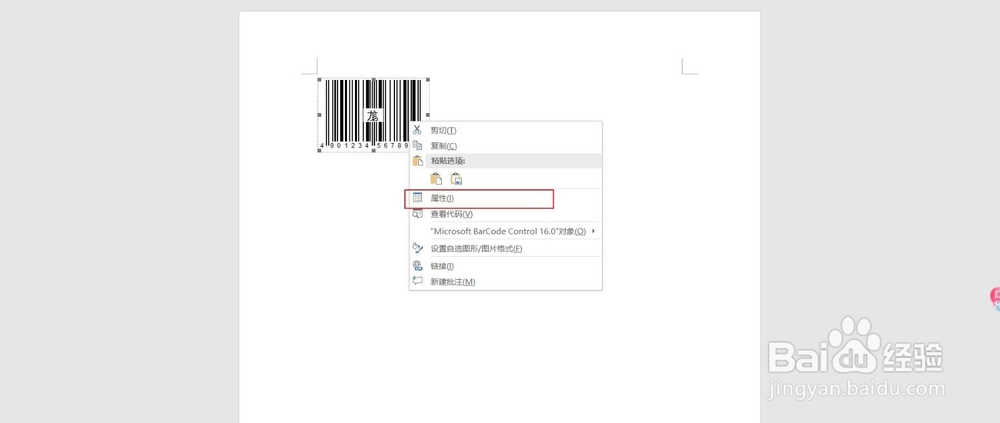Click the pink floating icon at right edge
Screen dimensions: 1000x423
pyautogui.click(x=995, y=298)
